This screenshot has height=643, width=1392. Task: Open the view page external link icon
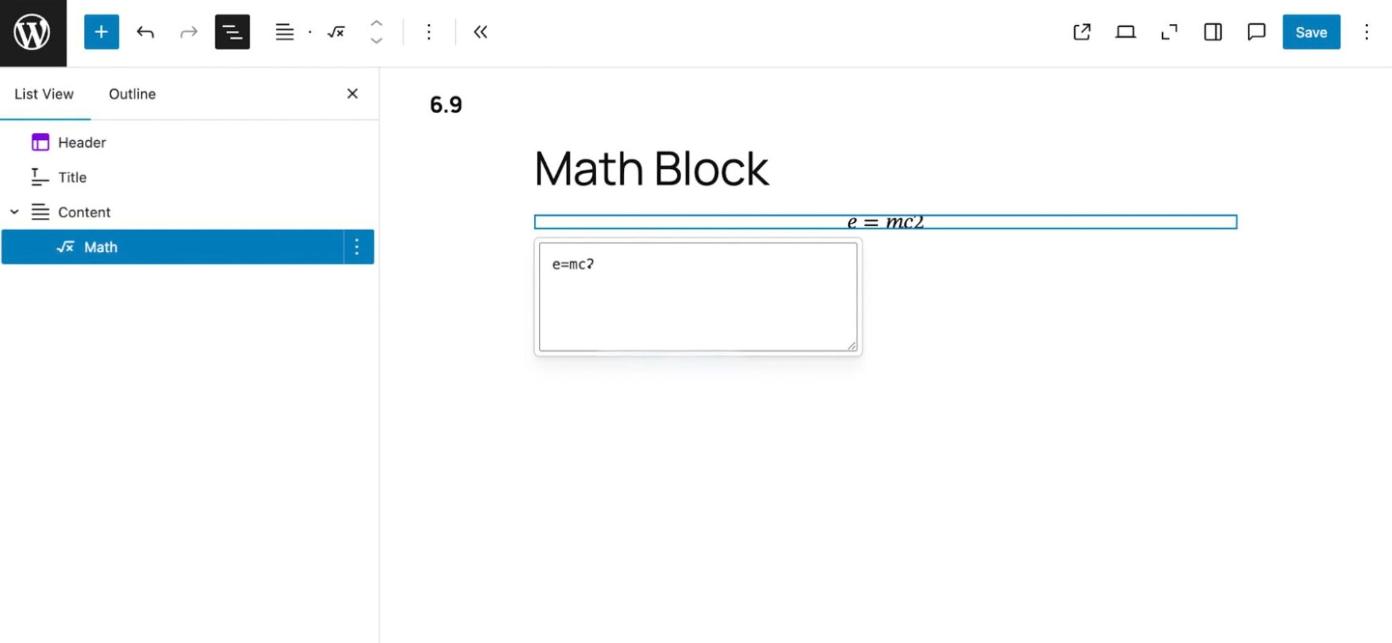1081,32
